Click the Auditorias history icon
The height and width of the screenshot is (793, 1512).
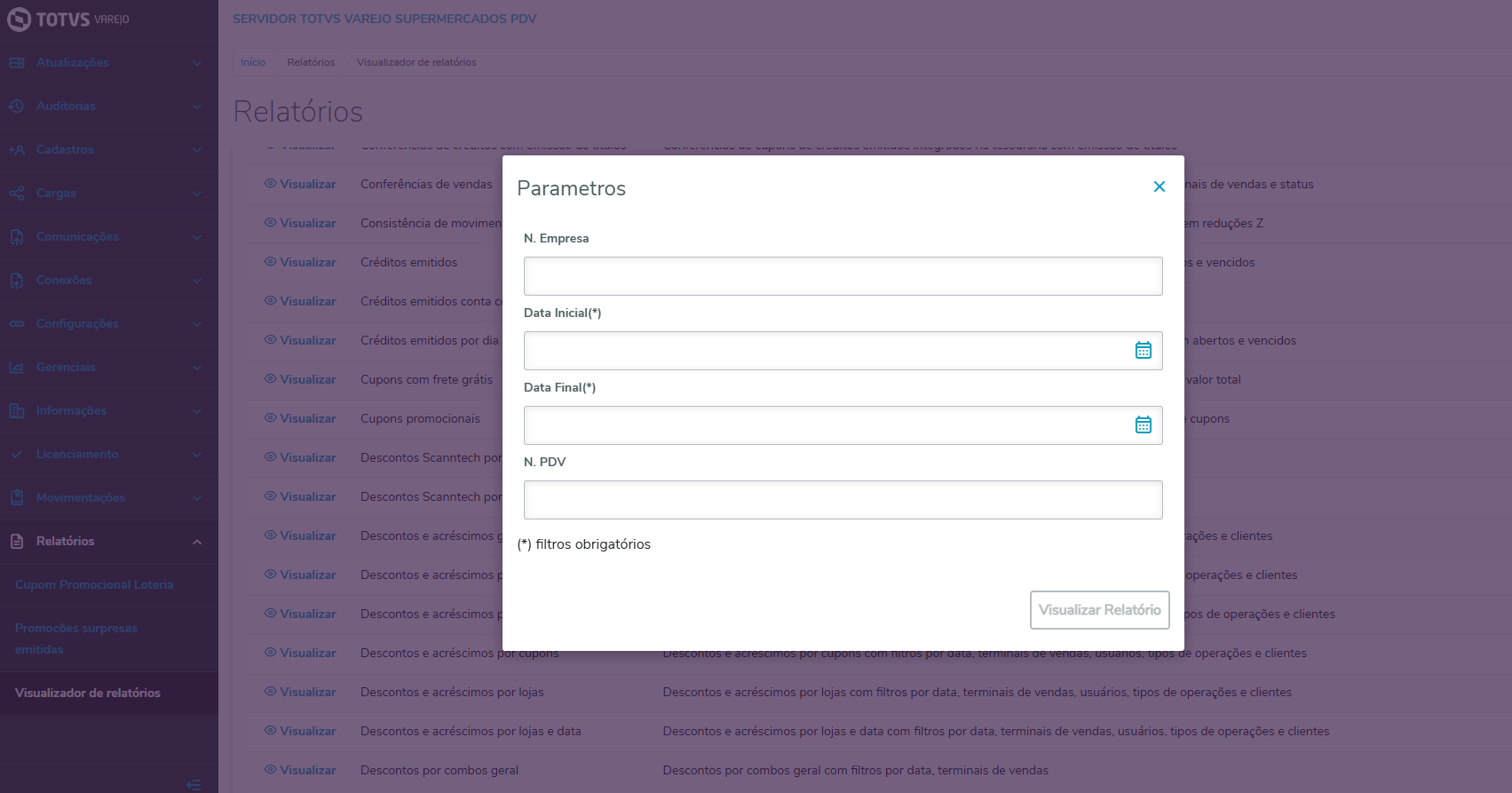(17, 107)
